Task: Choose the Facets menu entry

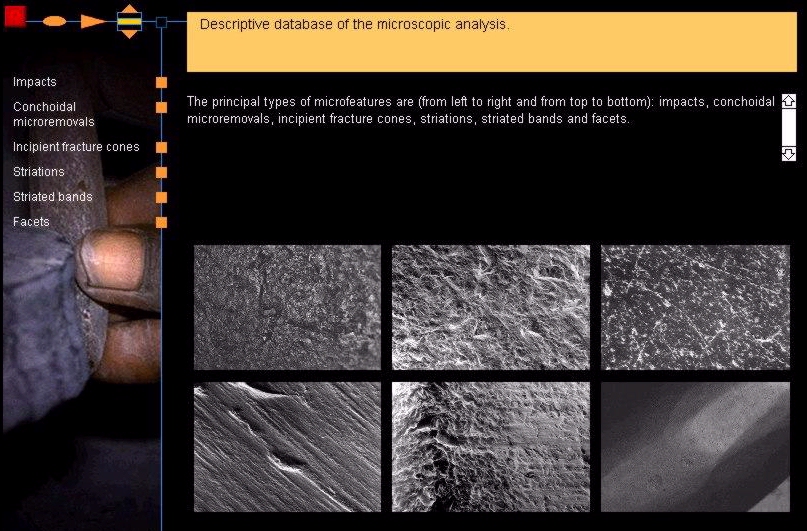Action: pos(31,222)
